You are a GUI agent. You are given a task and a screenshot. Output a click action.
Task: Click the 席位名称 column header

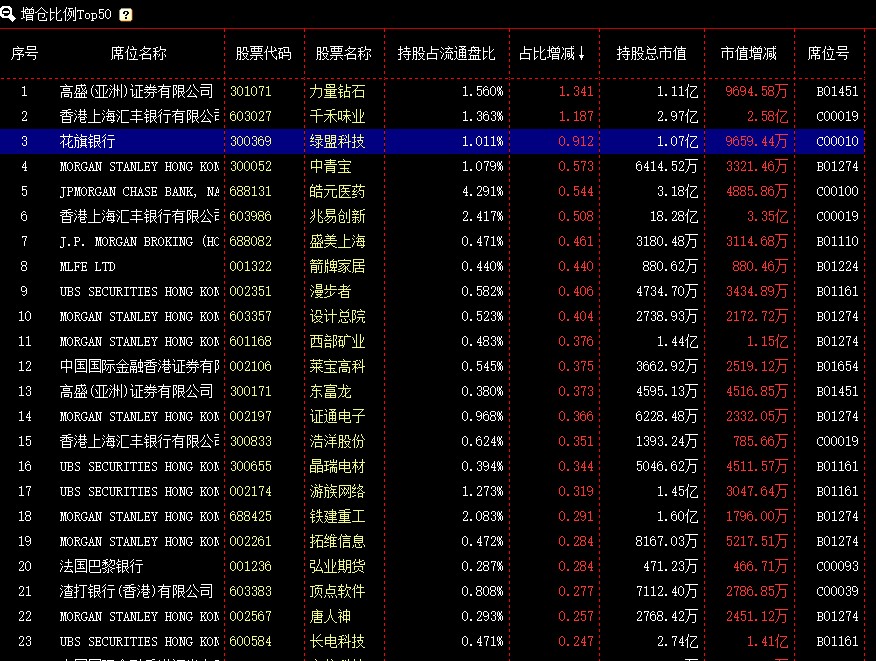point(138,53)
